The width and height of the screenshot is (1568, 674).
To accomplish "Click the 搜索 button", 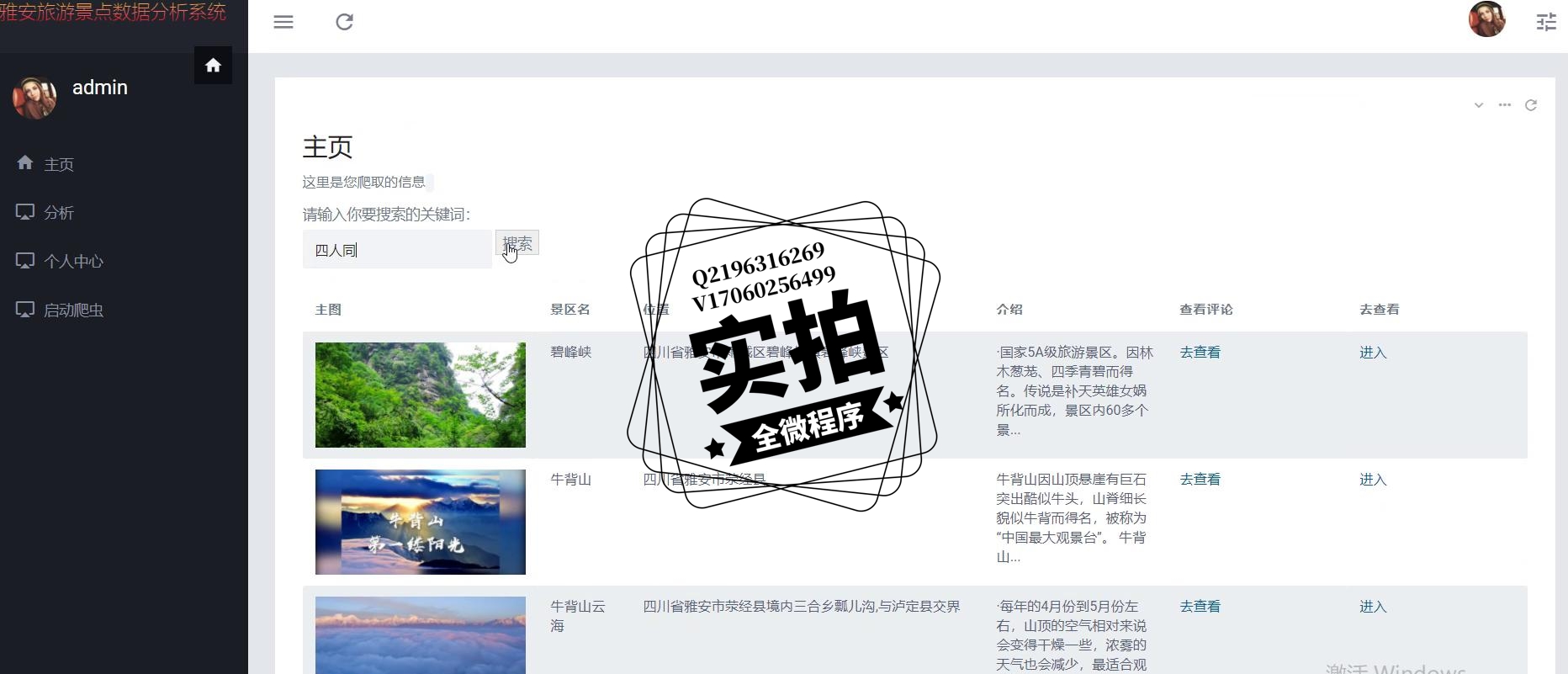I will pyautogui.click(x=516, y=243).
